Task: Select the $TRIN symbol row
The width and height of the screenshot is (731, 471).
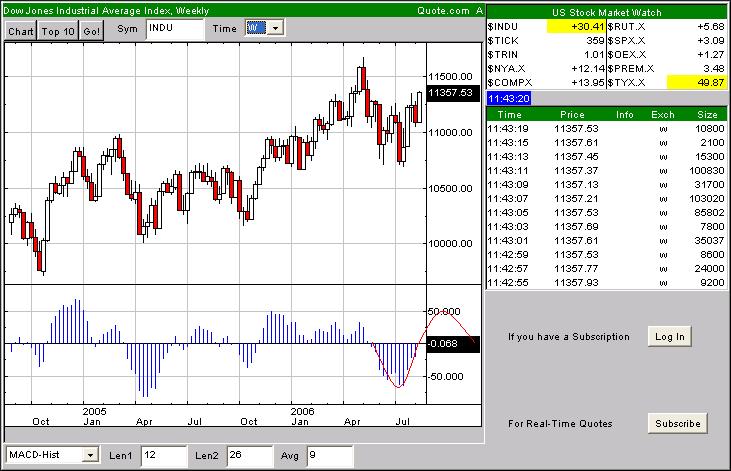Action: [x=503, y=55]
